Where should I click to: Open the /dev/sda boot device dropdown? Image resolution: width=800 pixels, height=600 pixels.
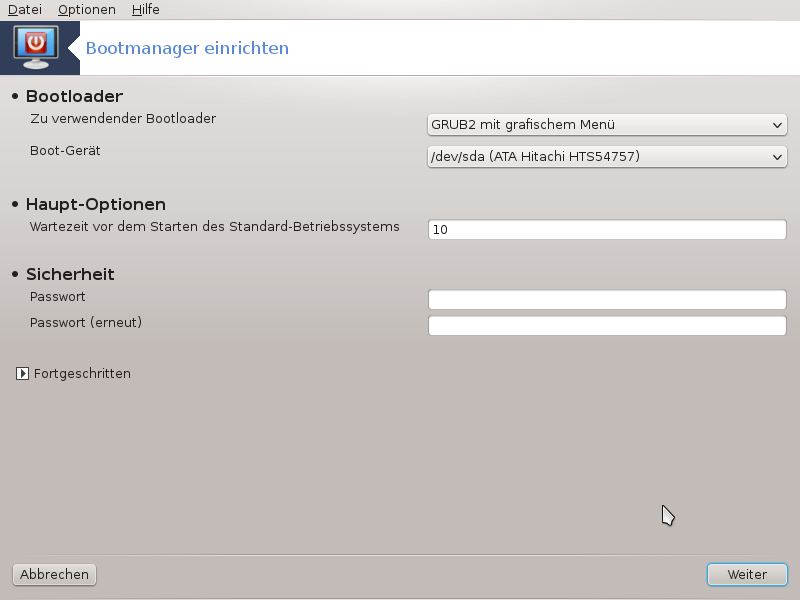[607, 157]
